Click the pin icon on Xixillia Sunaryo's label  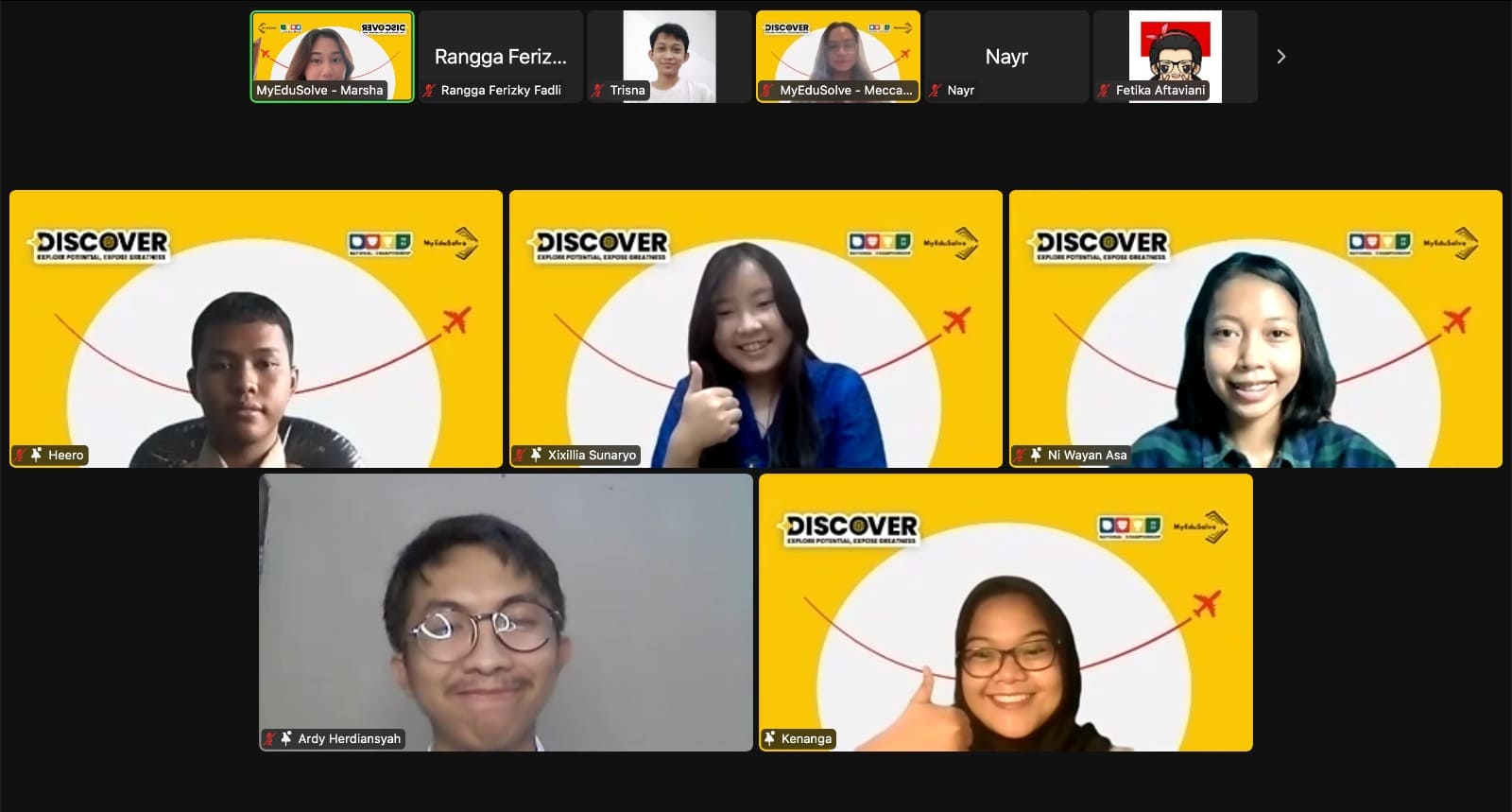[x=536, y=456]
